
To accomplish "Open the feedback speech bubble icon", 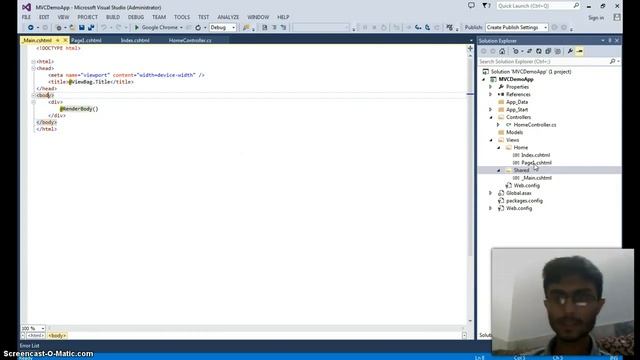I will (471, 6).
